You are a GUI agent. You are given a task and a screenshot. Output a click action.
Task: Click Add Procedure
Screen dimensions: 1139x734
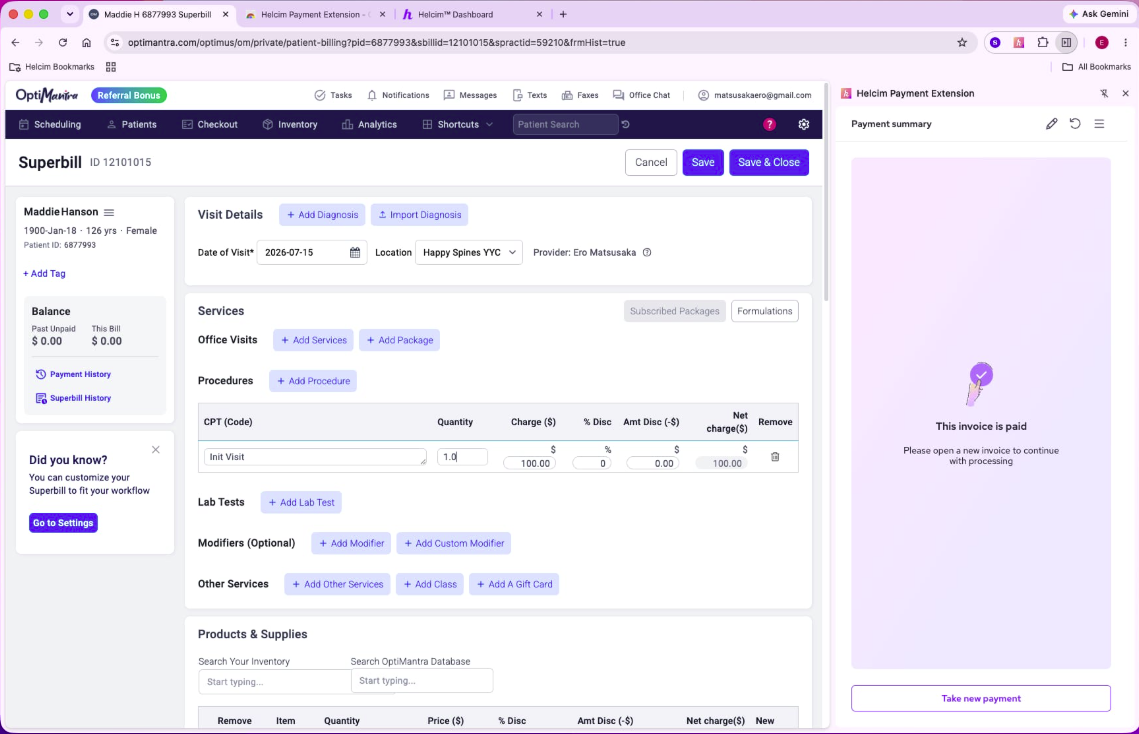click(313, 381)
